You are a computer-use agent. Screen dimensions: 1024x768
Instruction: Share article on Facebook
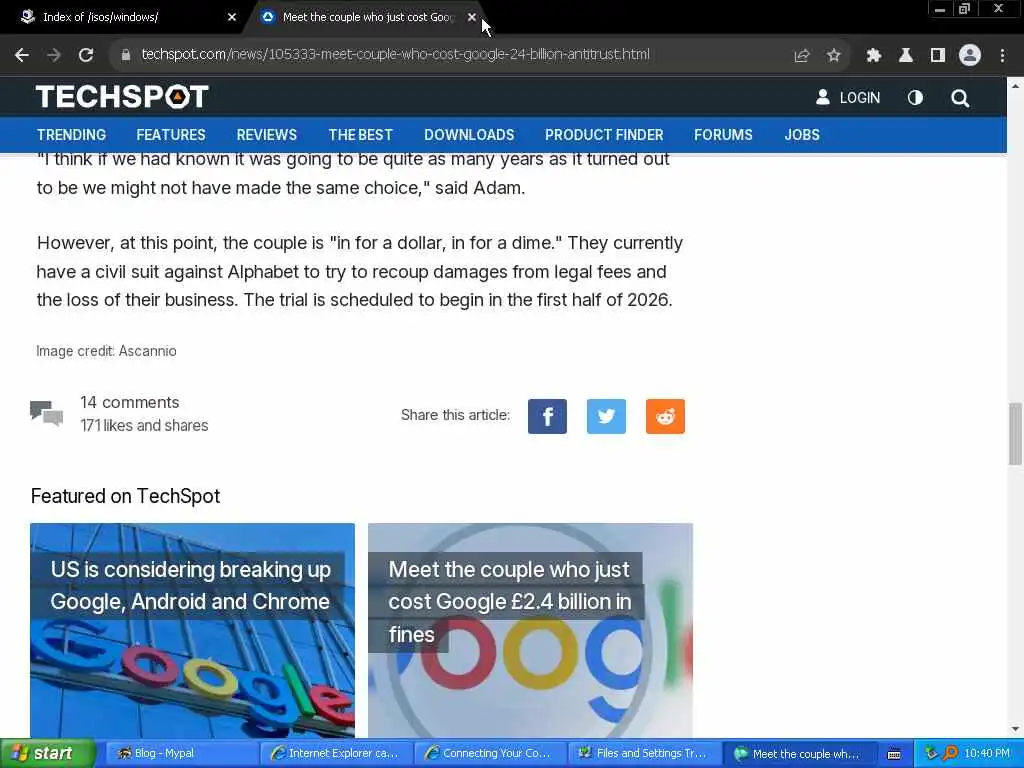[x=547, y=416]
